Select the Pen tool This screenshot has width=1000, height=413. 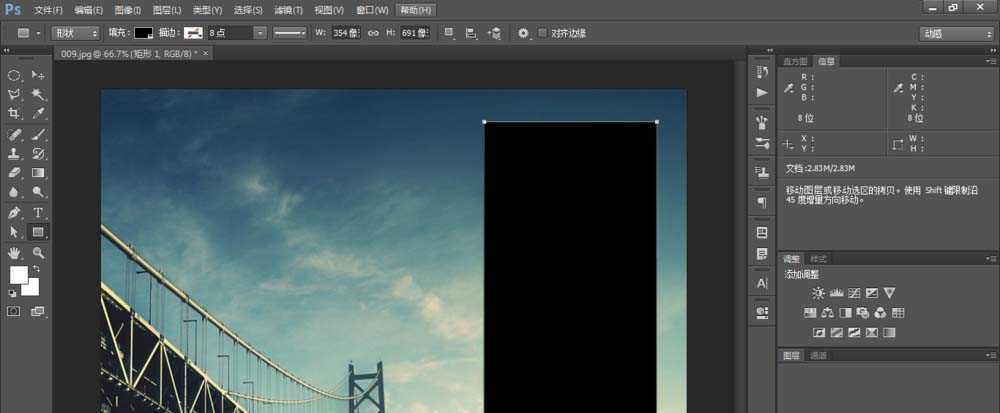(x=15, y=212)
